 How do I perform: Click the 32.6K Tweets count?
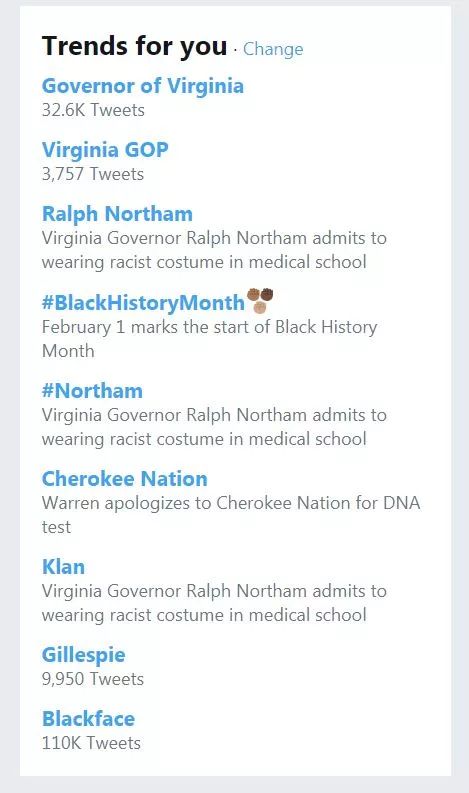point(94,110)
